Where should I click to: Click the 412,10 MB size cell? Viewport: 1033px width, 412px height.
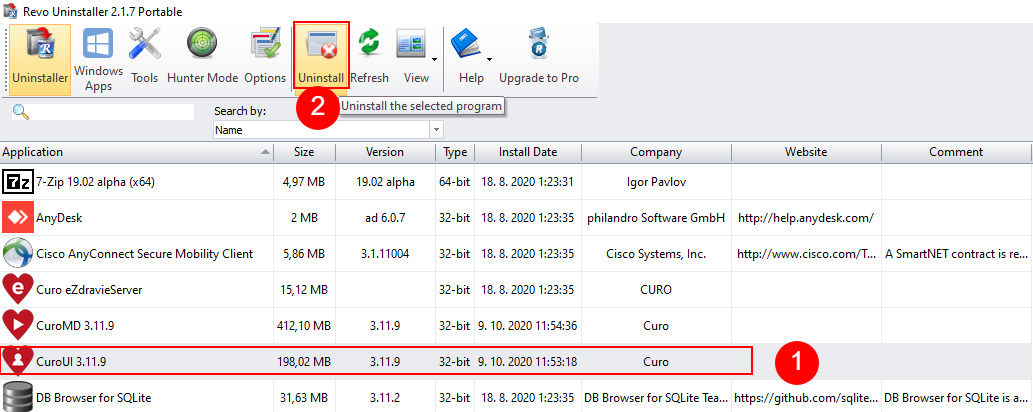(x=304, y=326)
